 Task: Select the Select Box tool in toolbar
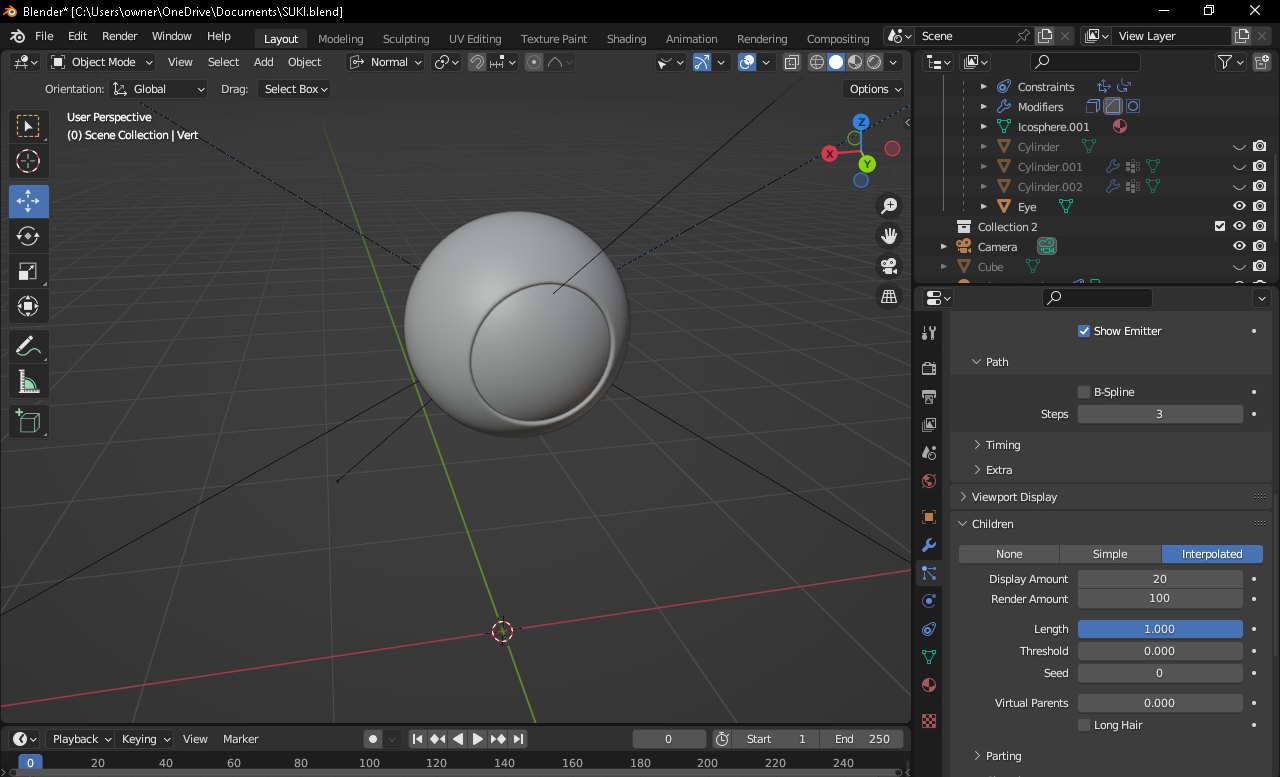[x=28, y=126]
